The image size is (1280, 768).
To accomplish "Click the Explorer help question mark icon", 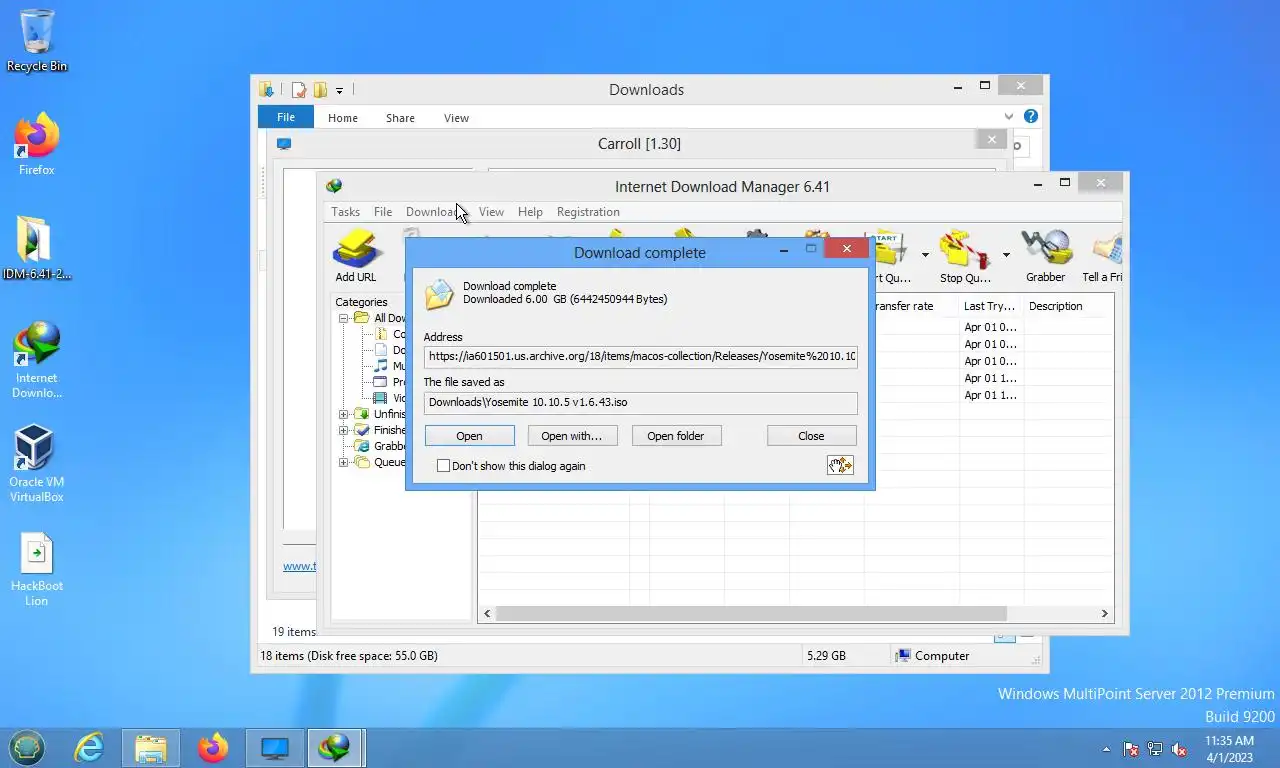I will (x=1031, y=117).
